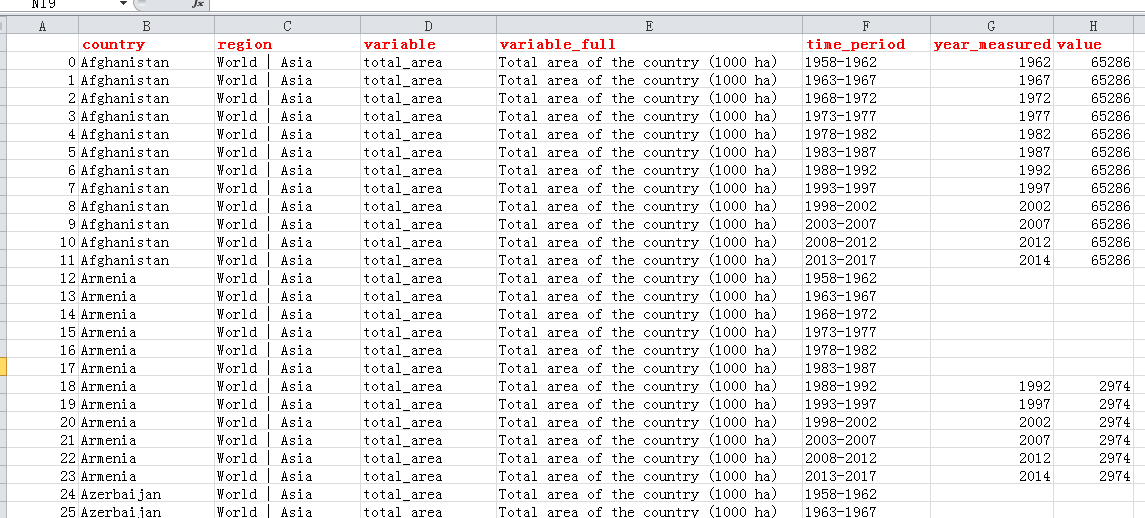Click the 'time_period' header cell
The image size is (1145, 518).
click(866, 44)
